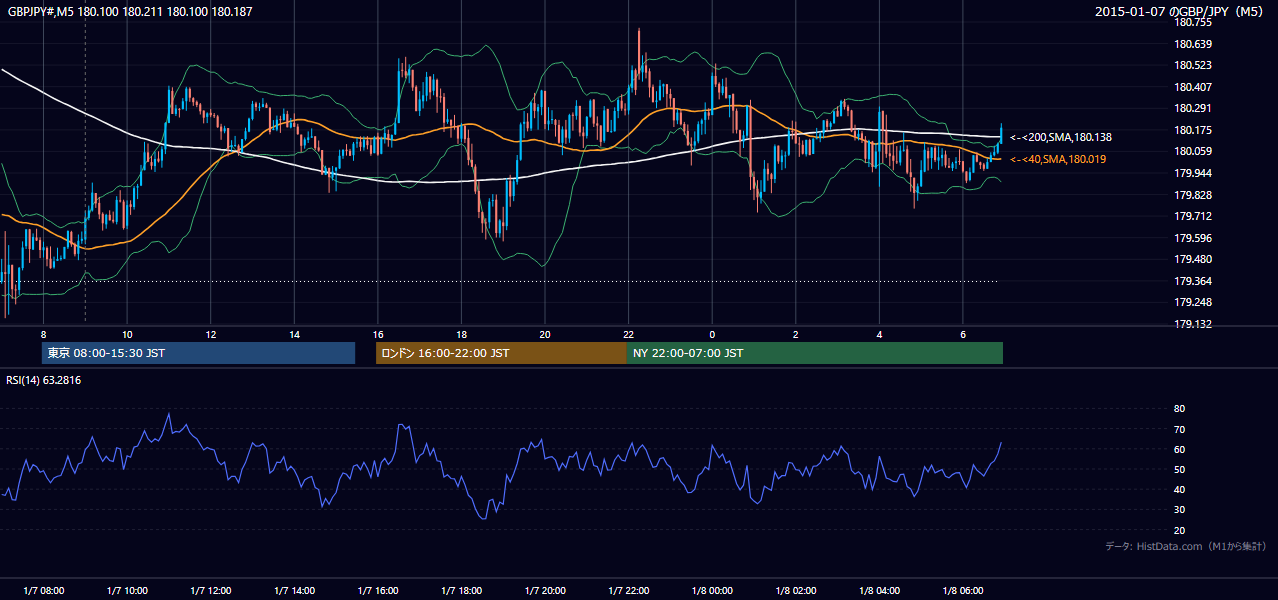Pick the 1/7 22:00 bottom time label
1278x600 pixels.
point(628,590)
